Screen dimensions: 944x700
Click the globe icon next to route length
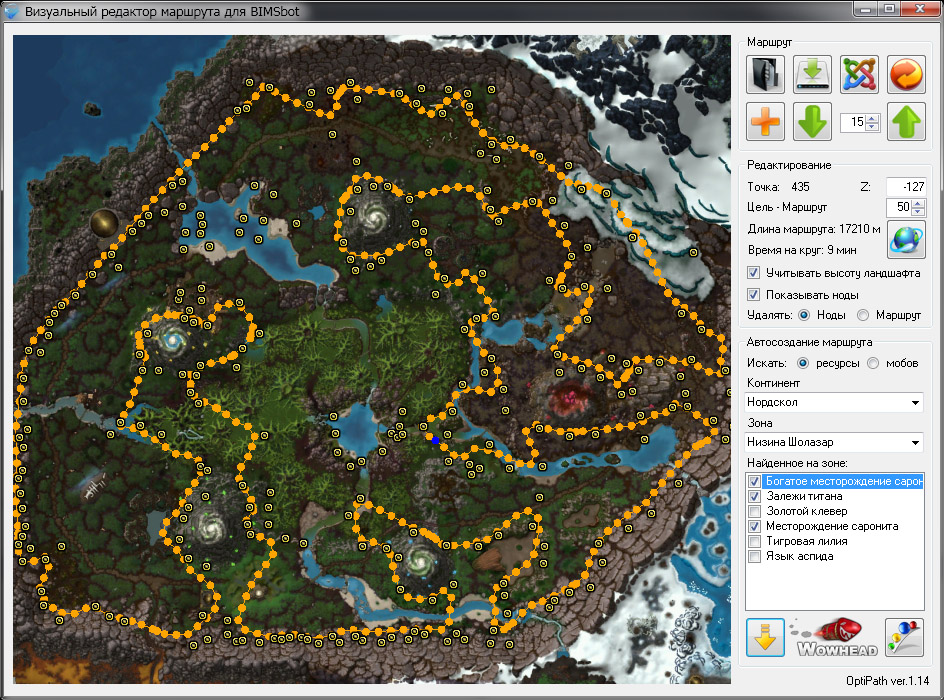tap(906, 239)
